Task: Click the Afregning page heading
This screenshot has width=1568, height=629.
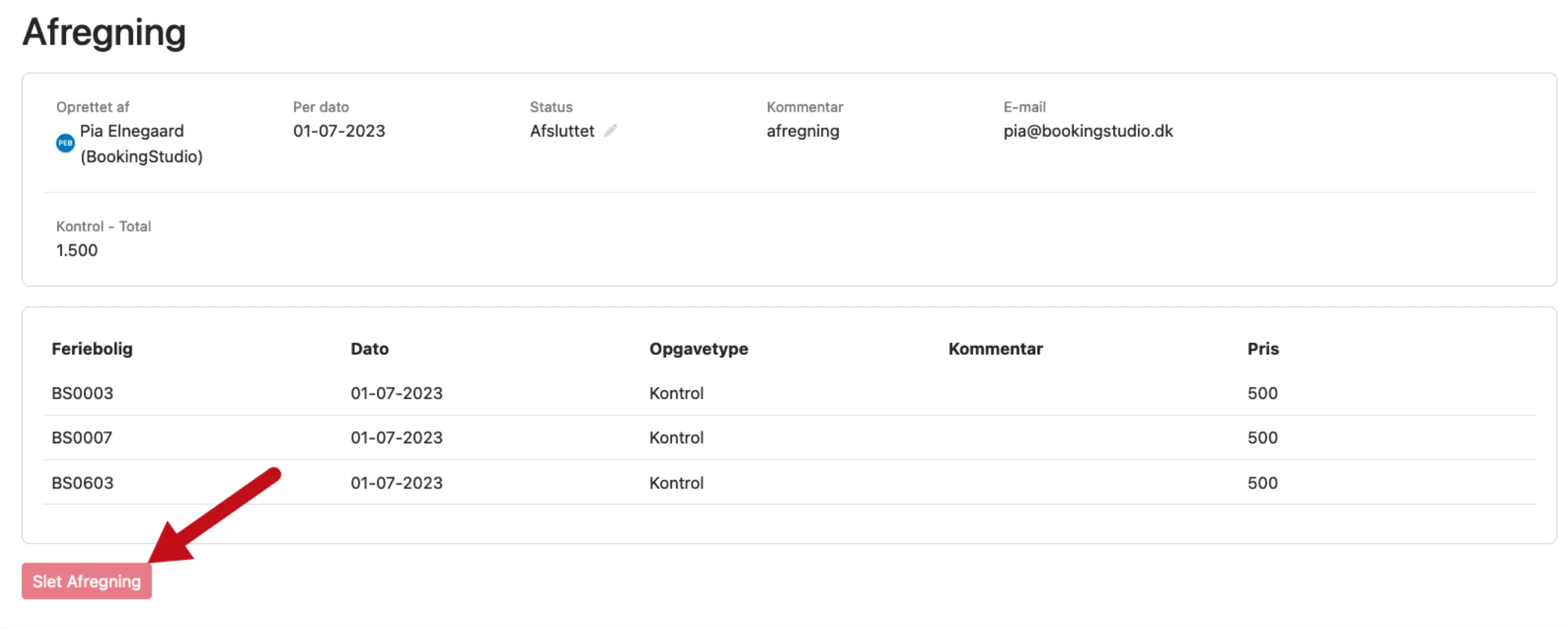Action: [x=104, y=32]
